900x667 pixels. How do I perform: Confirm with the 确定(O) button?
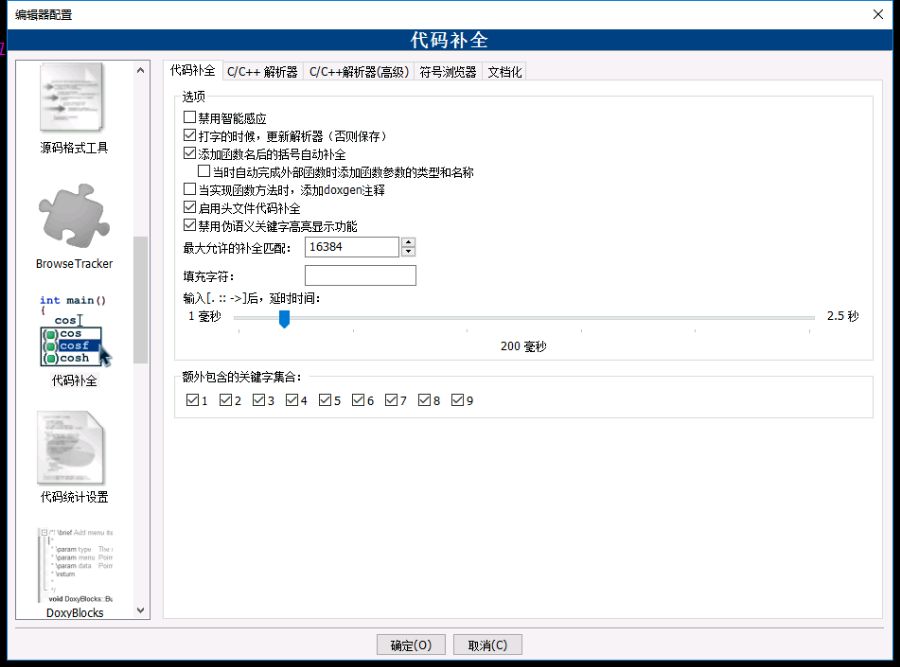411,645
